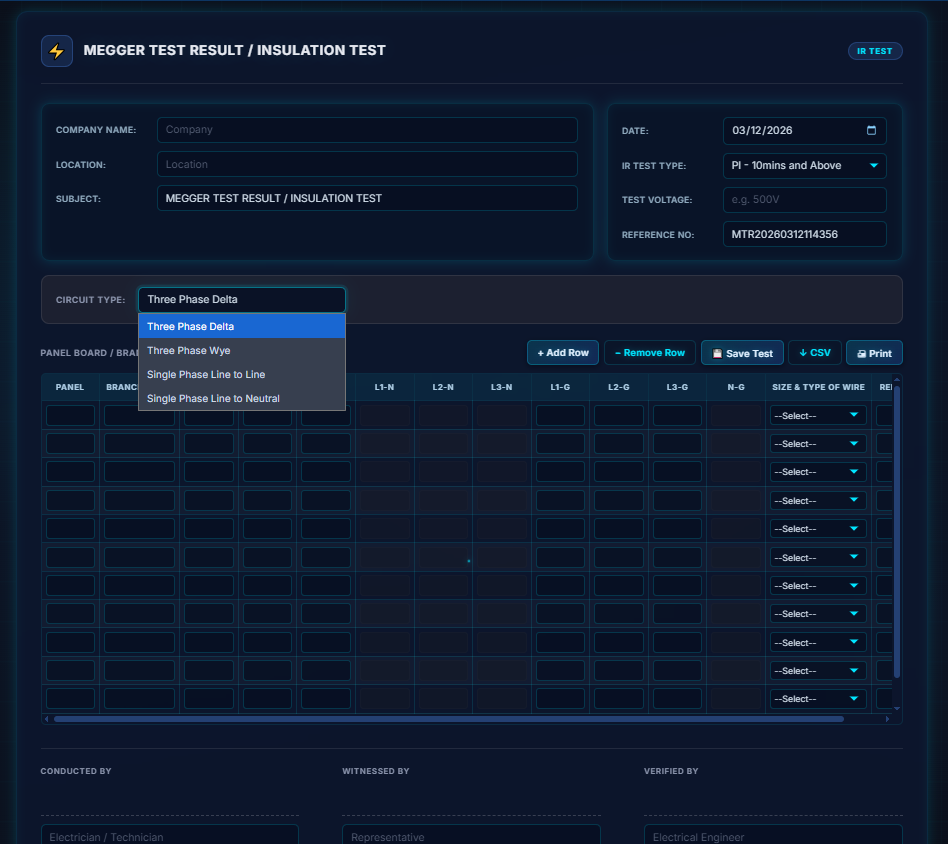This screenshot has width=948, height=844.
Task: Click the Add Row button
Action: pos(563,353)
